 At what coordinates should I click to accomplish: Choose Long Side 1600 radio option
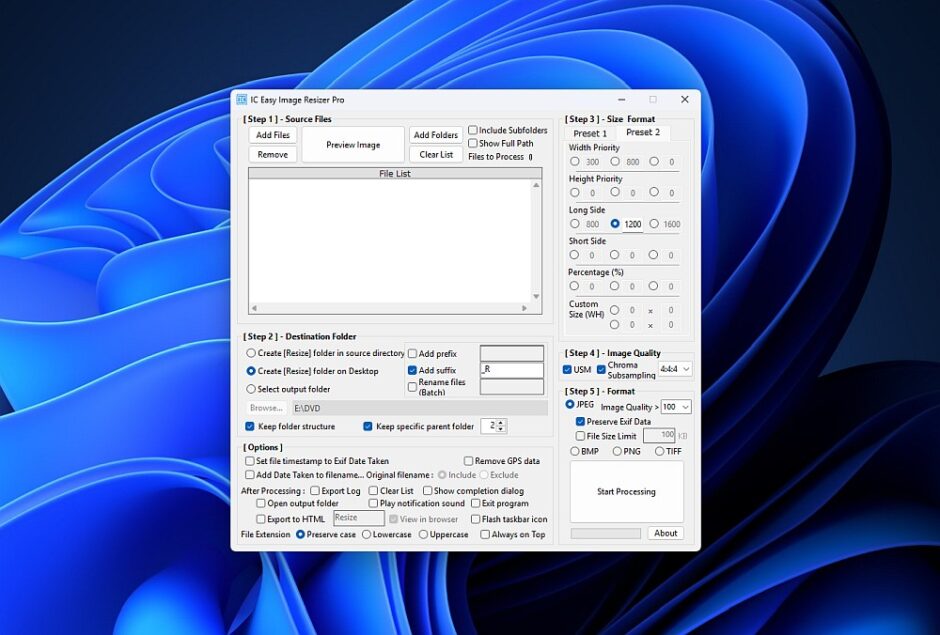(x=655, y=224)
